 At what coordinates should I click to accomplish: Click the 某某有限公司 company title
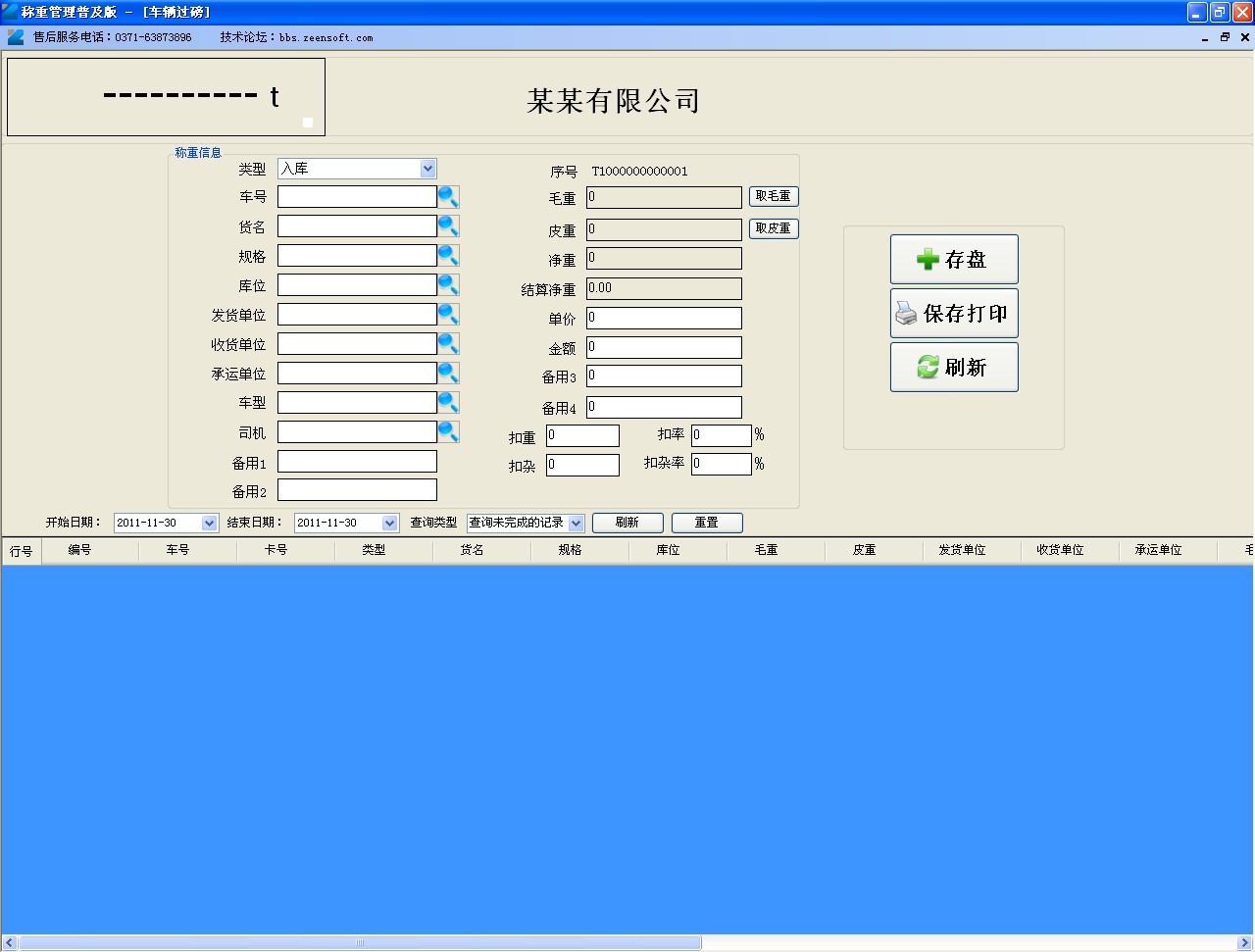point(613,101)
